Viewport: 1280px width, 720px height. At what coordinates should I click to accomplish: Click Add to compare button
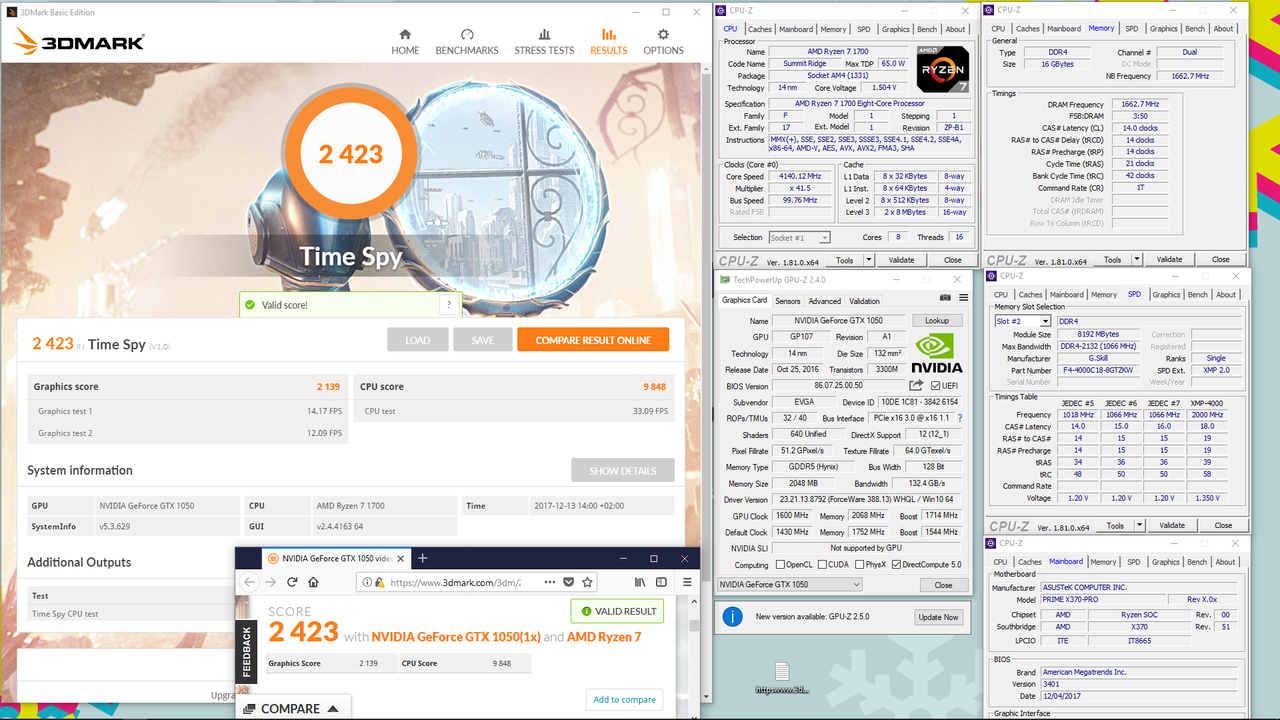pos(625,700)
